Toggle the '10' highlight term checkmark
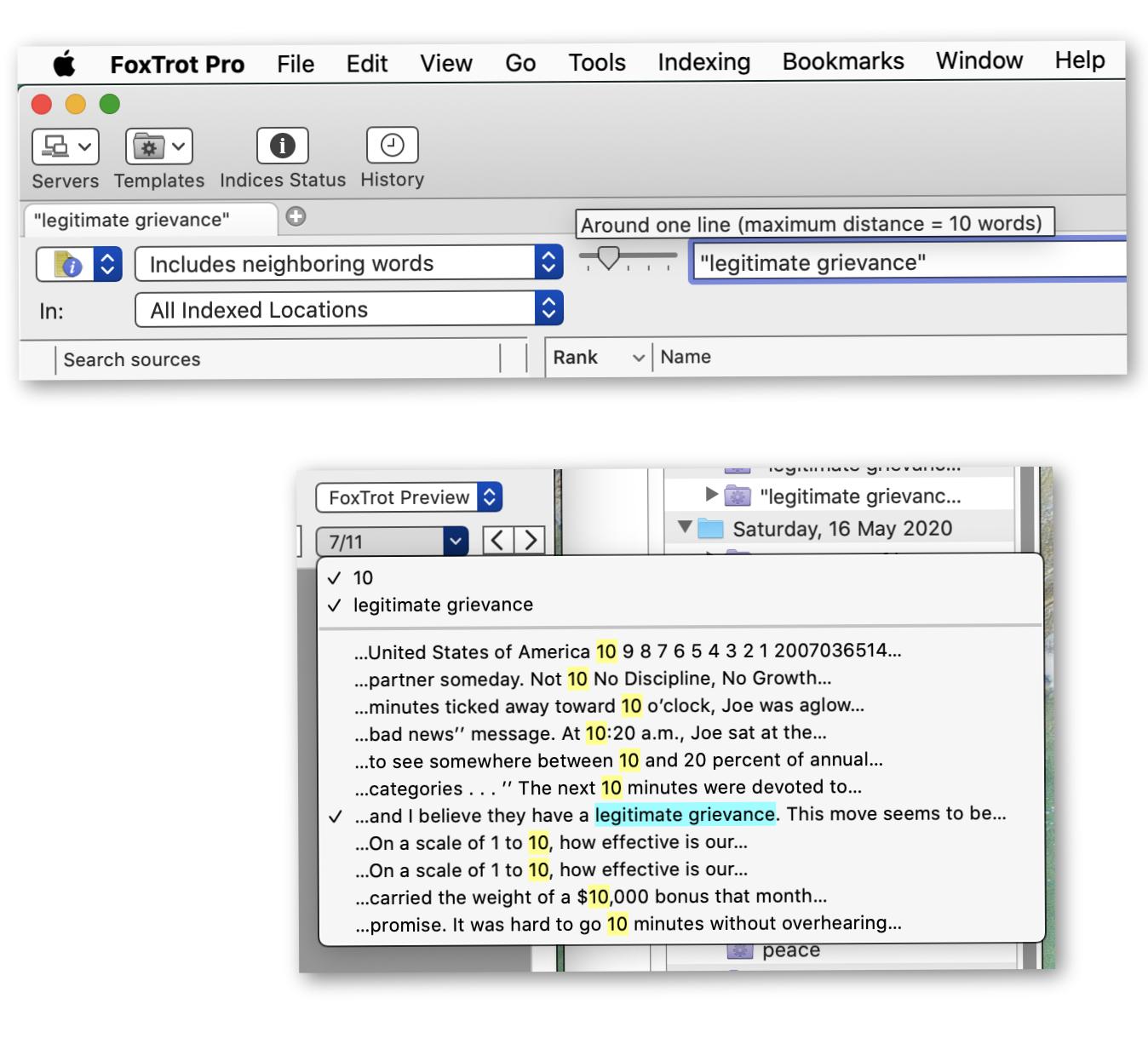Image resolution: width=1148 pixels, height=1044 pixels. [x=363, y=578]
